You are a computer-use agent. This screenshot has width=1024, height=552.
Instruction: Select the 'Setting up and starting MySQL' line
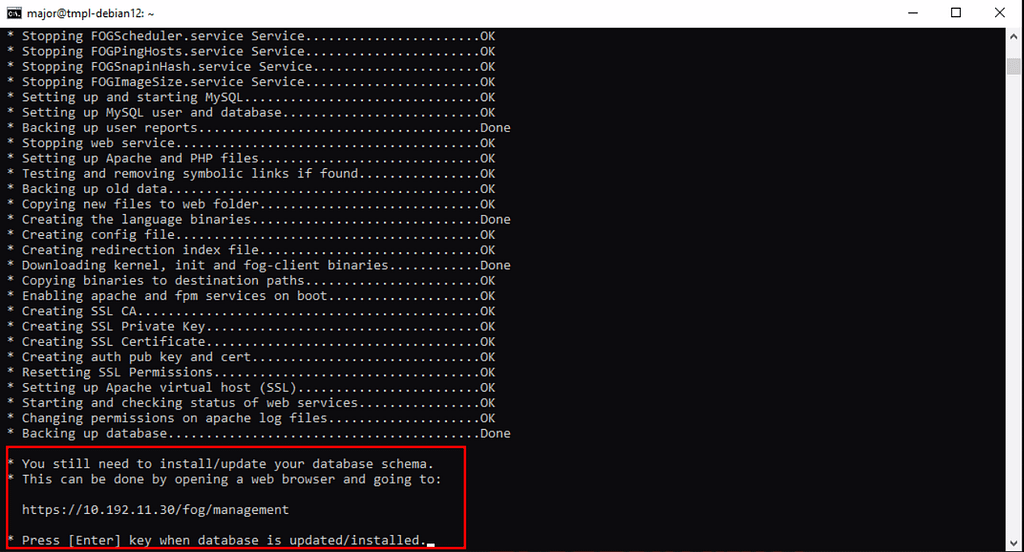point(251,97)
